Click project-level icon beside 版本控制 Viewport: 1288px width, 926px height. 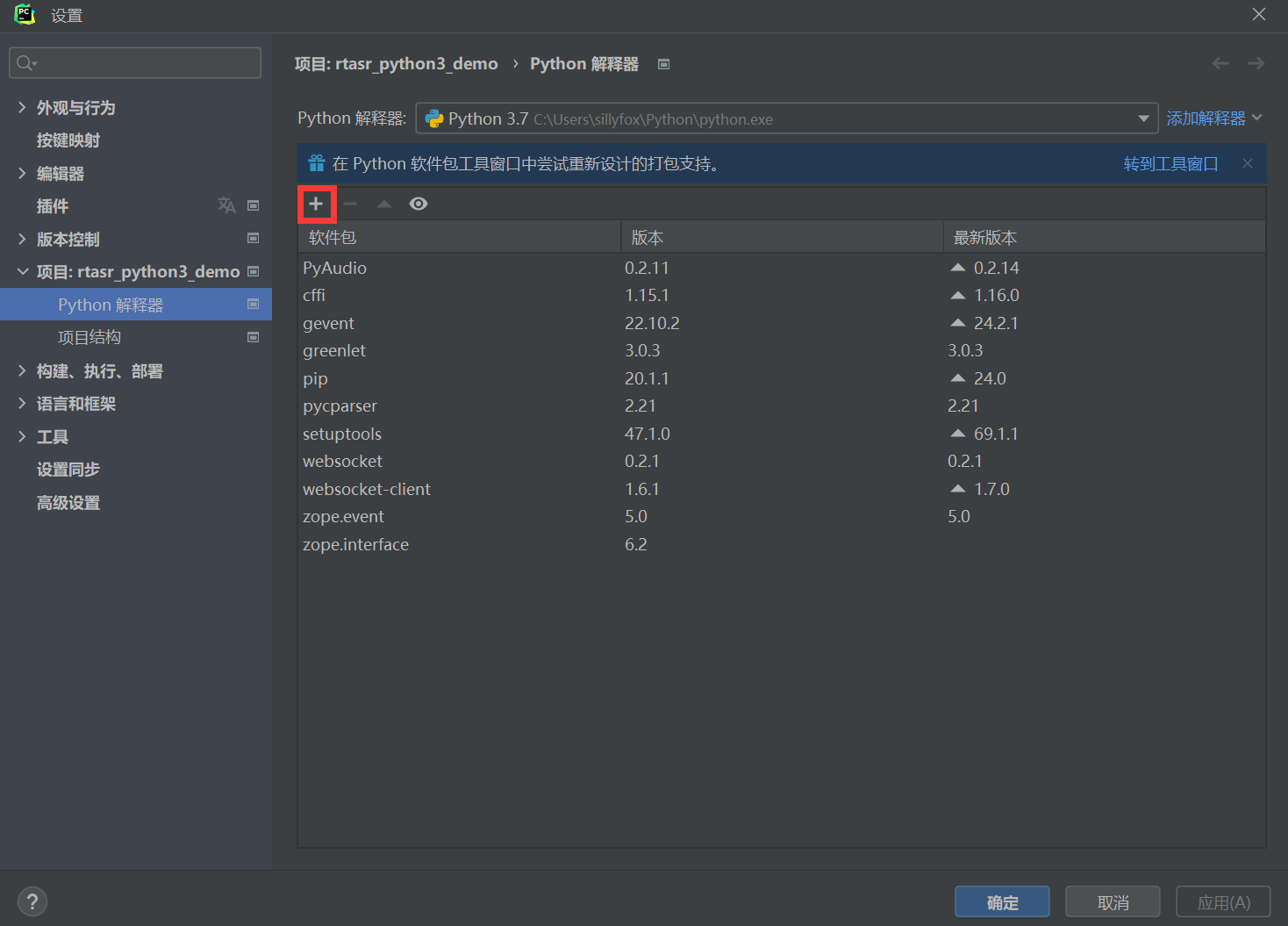(x=253, y=238)
